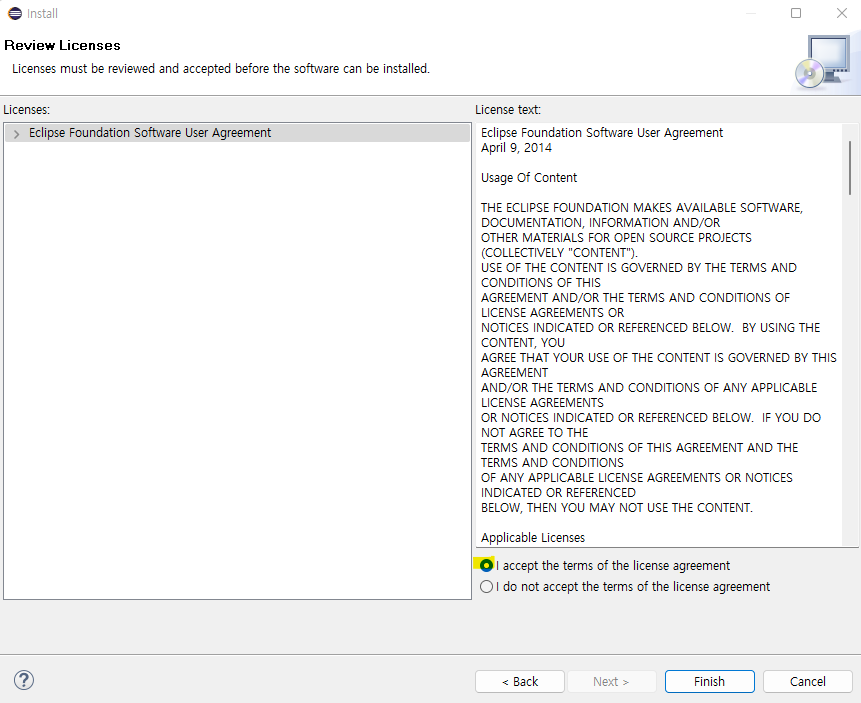
Task: Expand Eclipse Foundation Software User Agreement node
Action: pyautogui.click(x=16, y=133)
